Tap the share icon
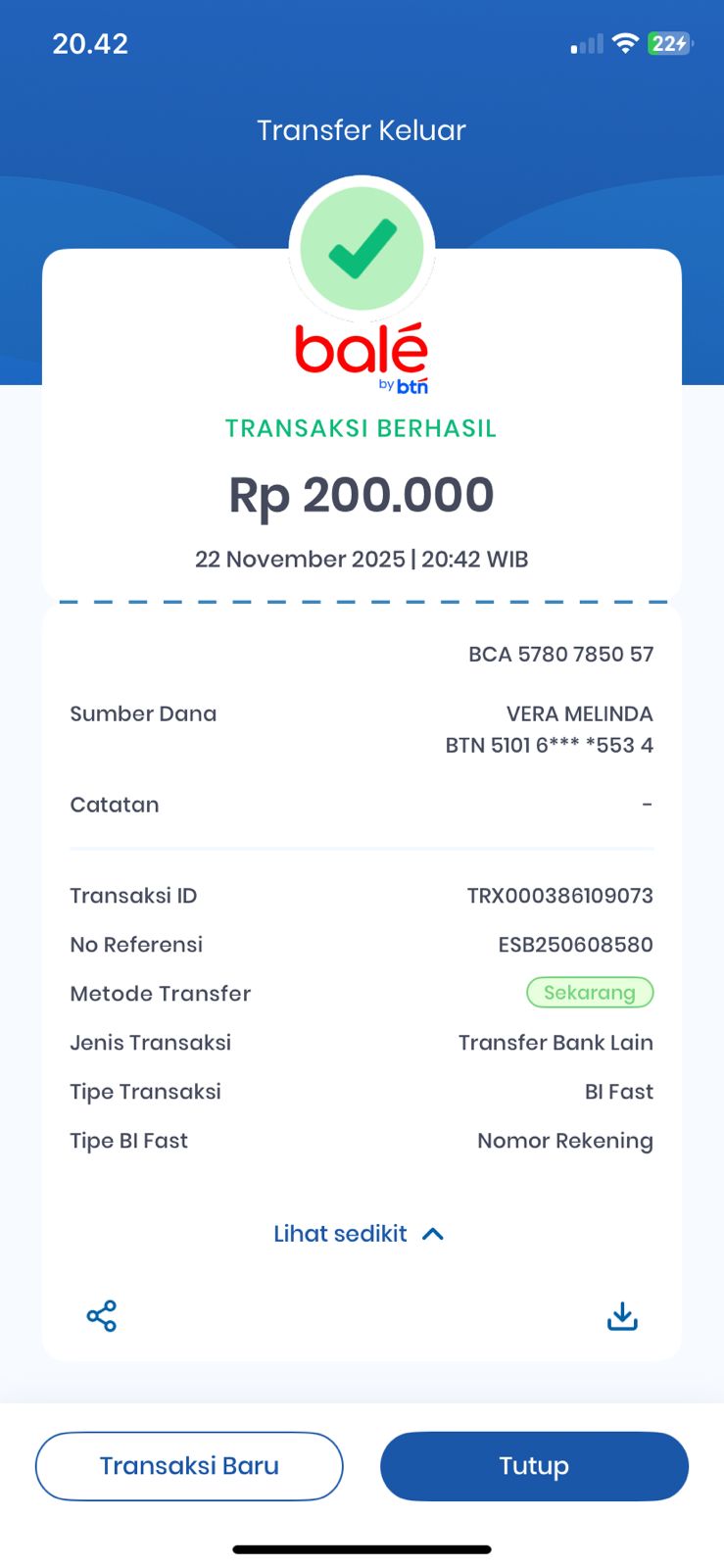724x1568 pixels. point(102,1316)
